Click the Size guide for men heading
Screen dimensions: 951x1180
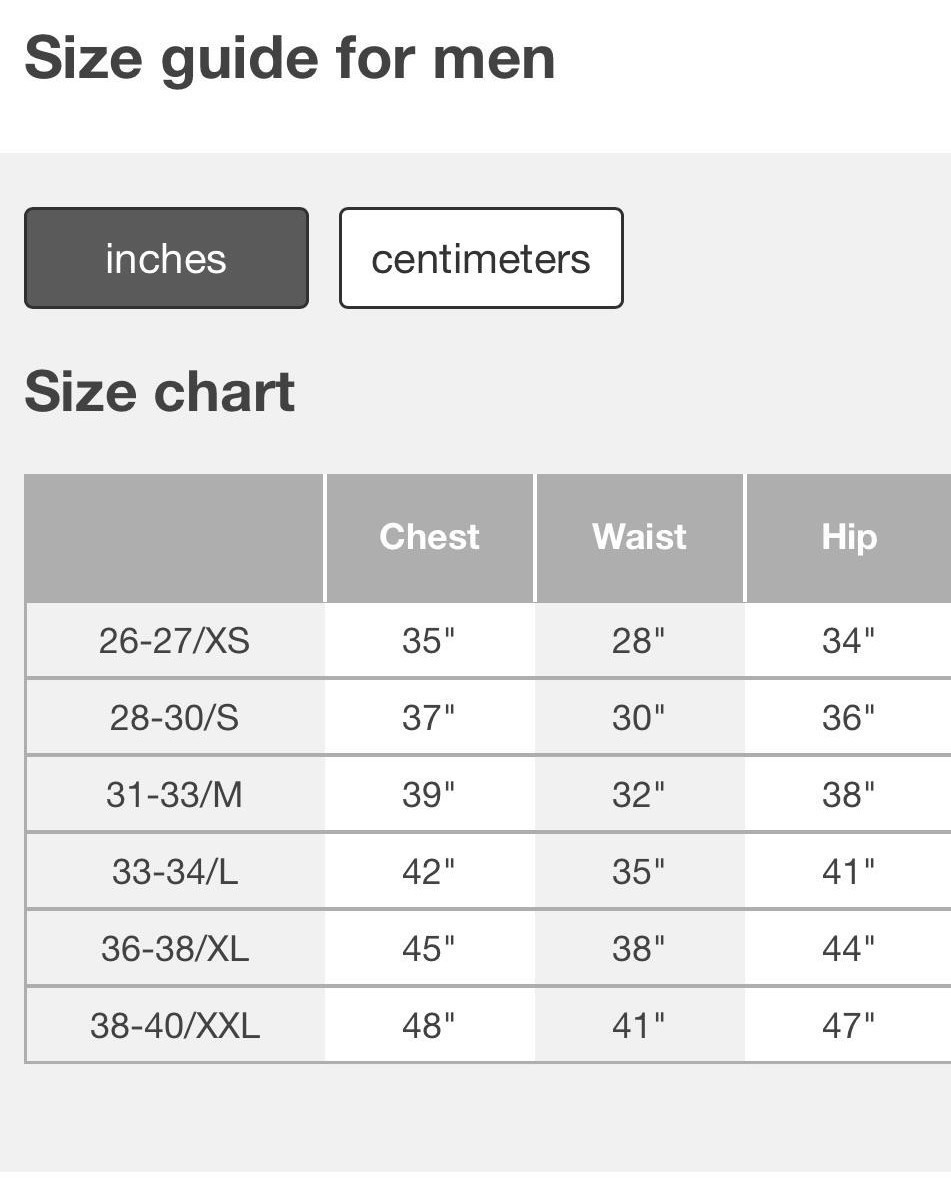point(291,57)
